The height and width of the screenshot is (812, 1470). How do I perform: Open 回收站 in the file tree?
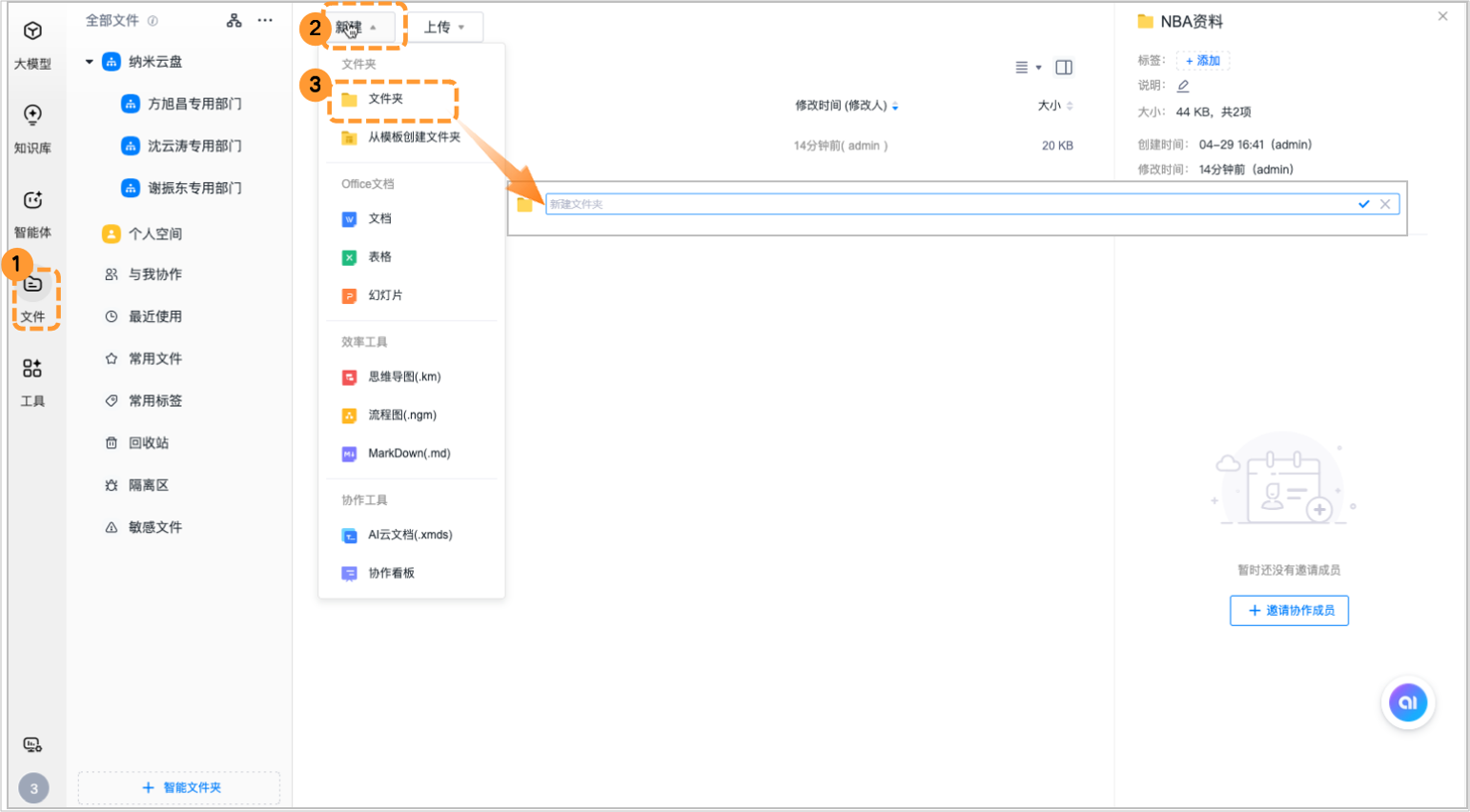[149, 443]
